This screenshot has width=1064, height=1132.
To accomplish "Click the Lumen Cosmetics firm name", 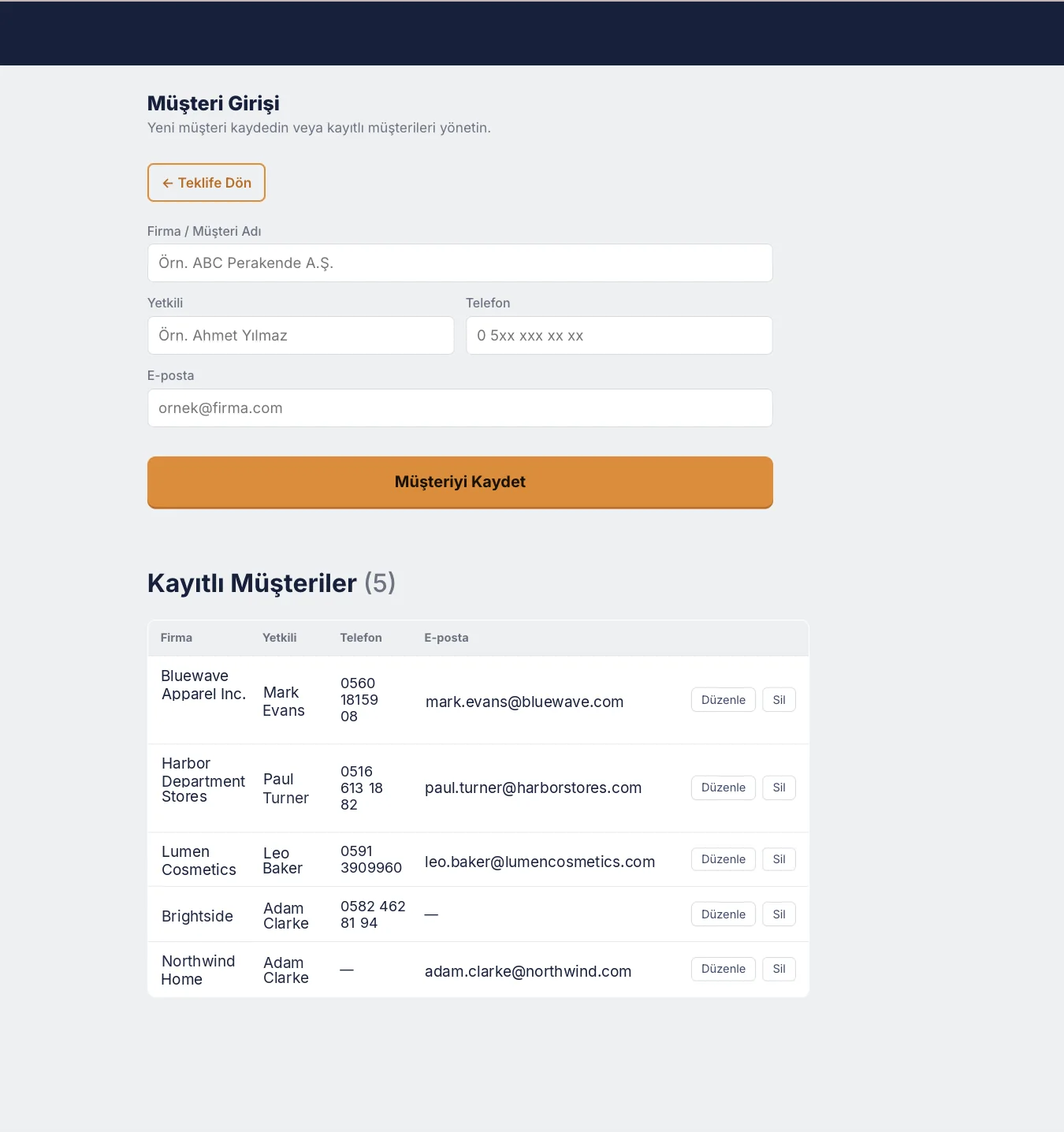I will (x=199, y=861).
